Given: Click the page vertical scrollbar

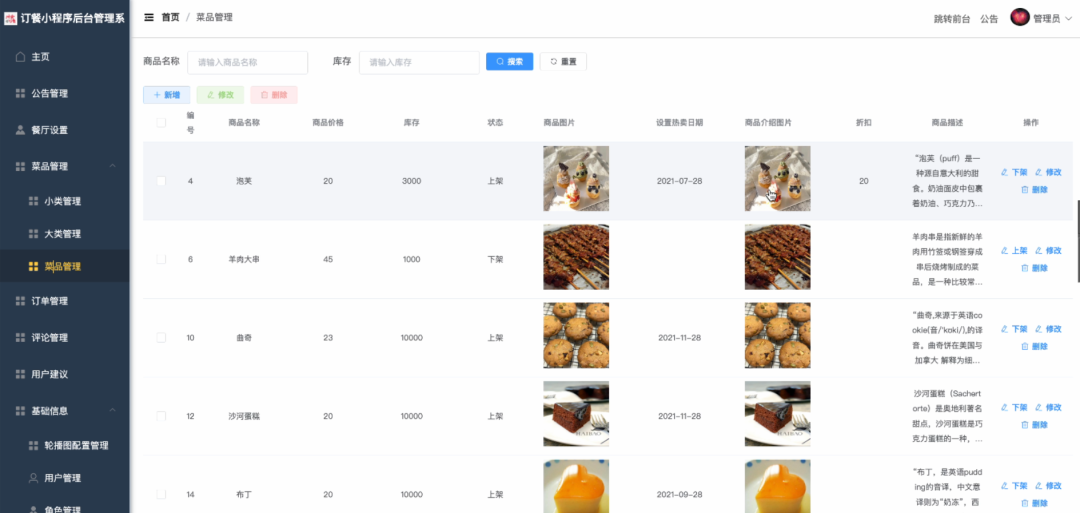Looking at the screenshot, I should coord(1077,241).
